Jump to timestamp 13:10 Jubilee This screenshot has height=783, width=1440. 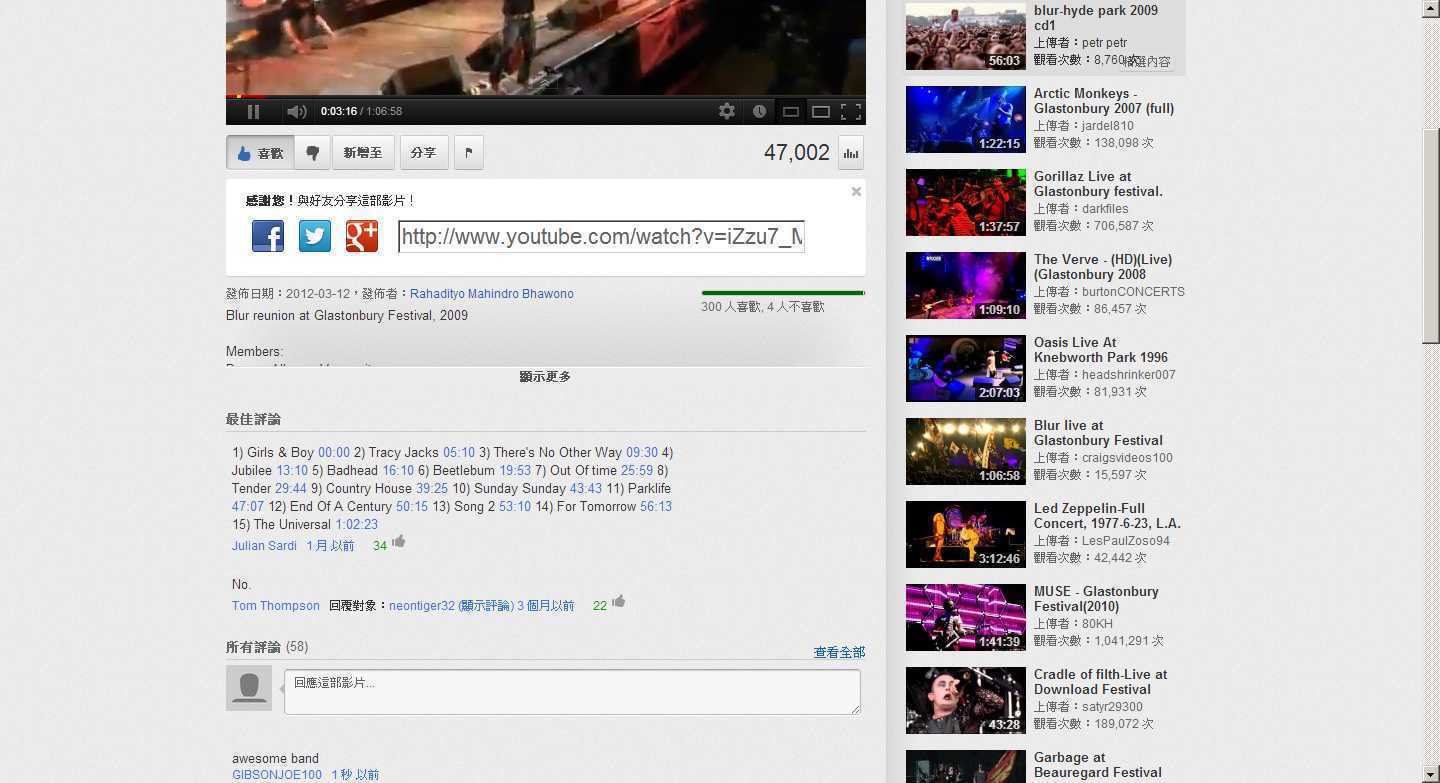click(292, 471)
